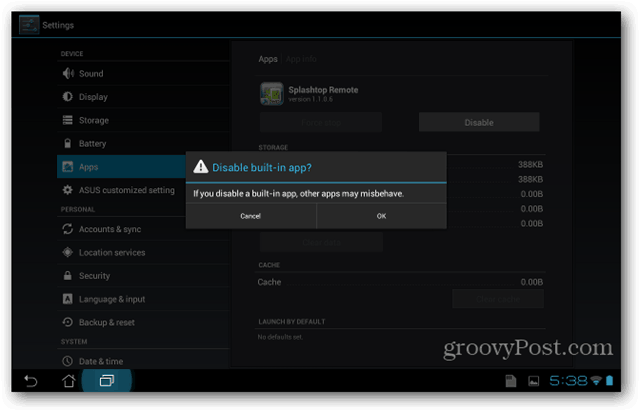The height and width of the screenshot is (411, 640).
Task: Open Security padlock icon
Action: (x=67, y=275)
